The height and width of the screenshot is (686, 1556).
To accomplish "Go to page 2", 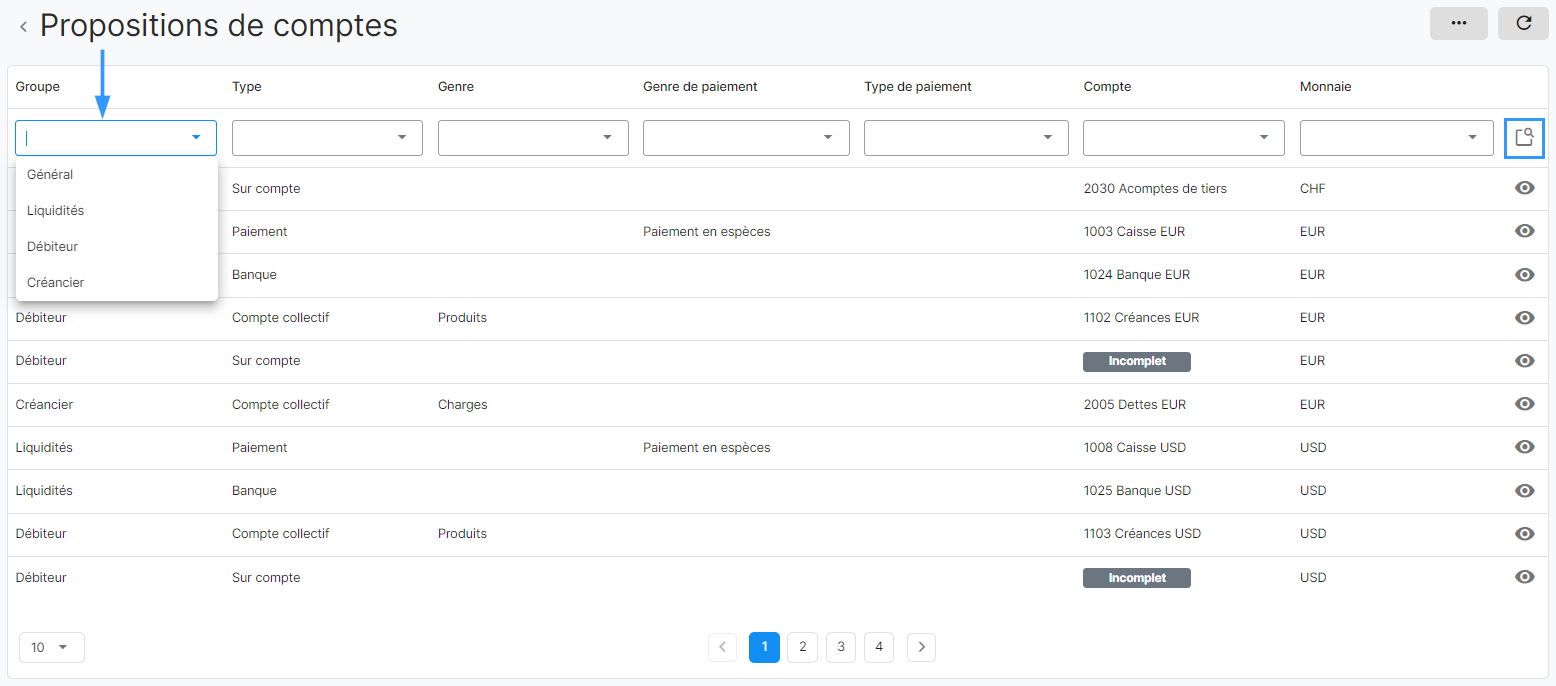I will [802, 647].
